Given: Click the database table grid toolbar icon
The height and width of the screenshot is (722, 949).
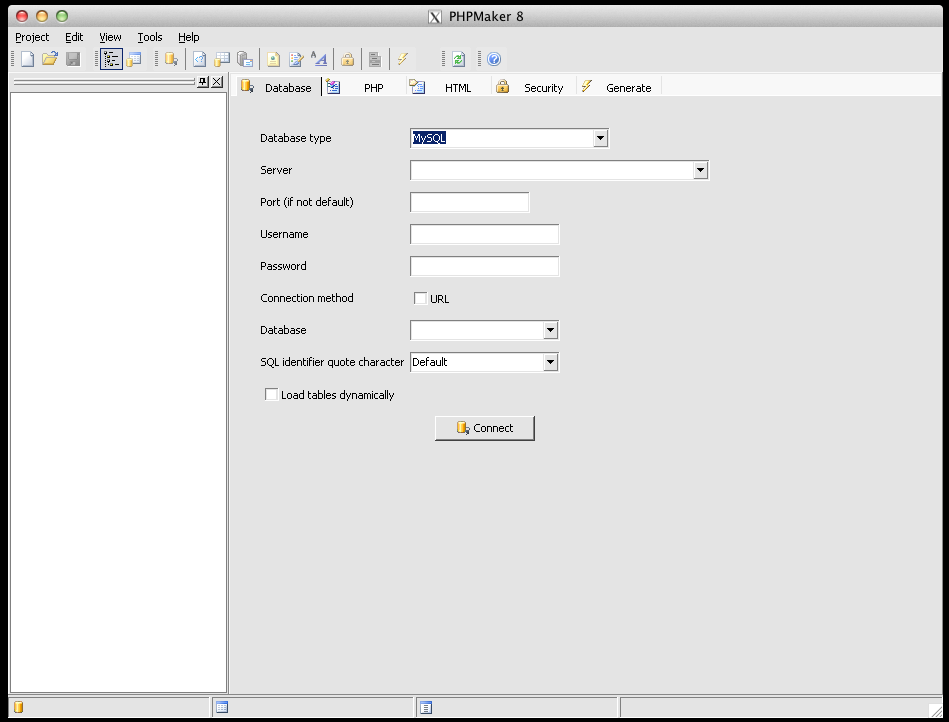Looking at the screenshot, I should (x=222, y=59).
